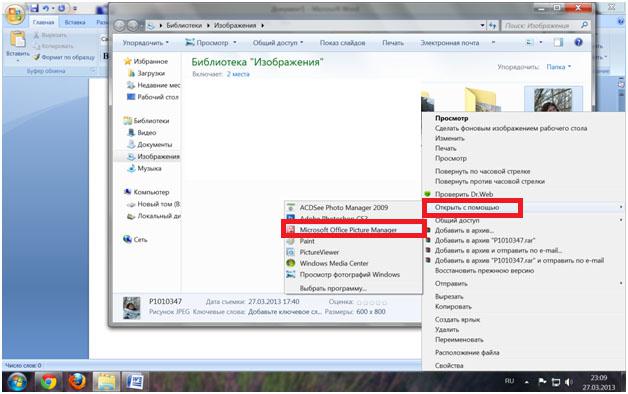Open the Общий доступ dropdown in Explorer toolbar

[x=278, y=42]
